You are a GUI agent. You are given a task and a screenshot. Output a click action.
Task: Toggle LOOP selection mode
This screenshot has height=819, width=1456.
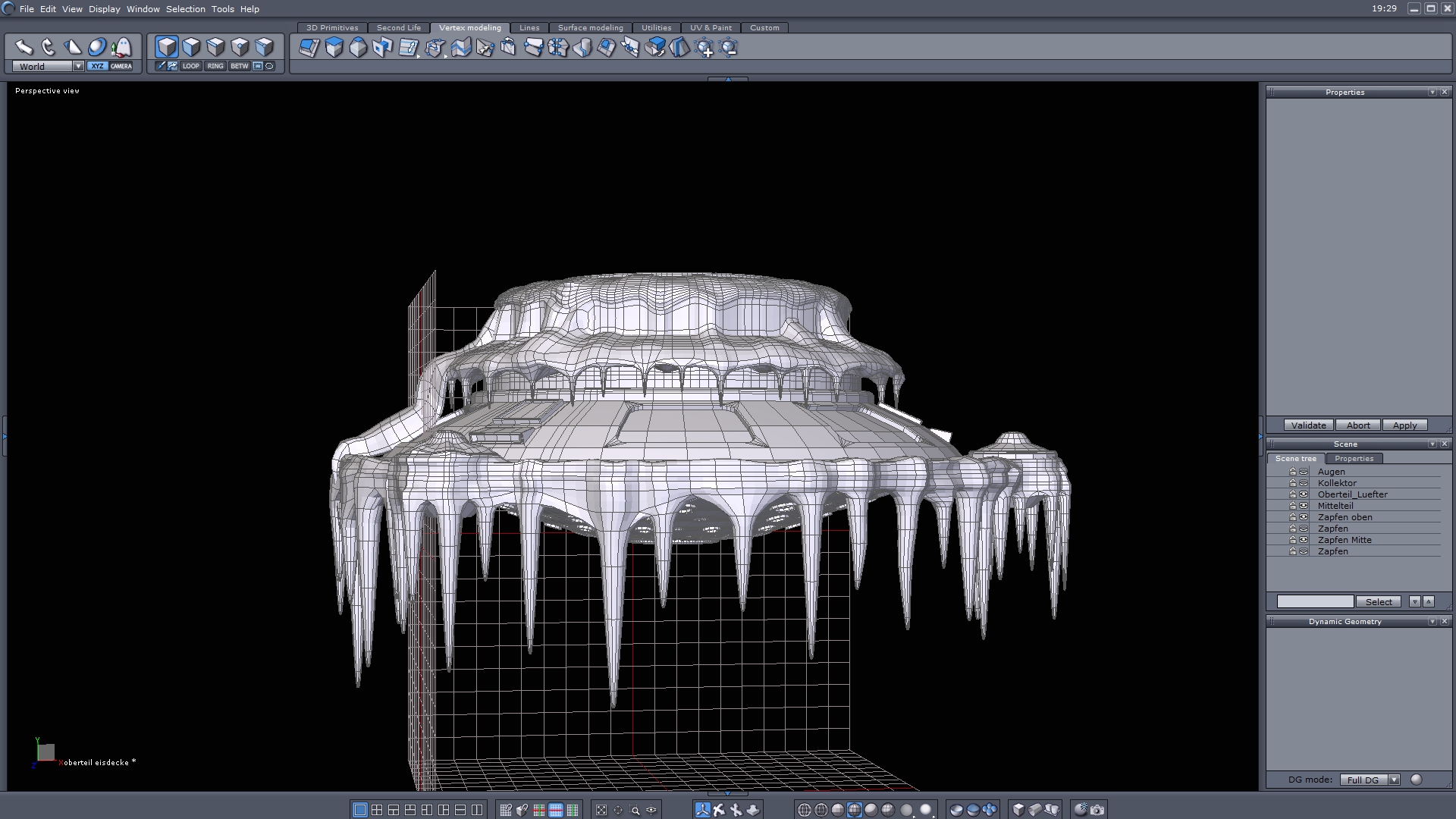pos(190,66)
